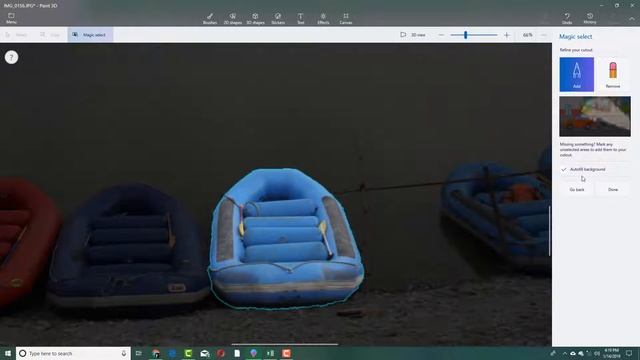Click the Done button

[x=613, y=189]
